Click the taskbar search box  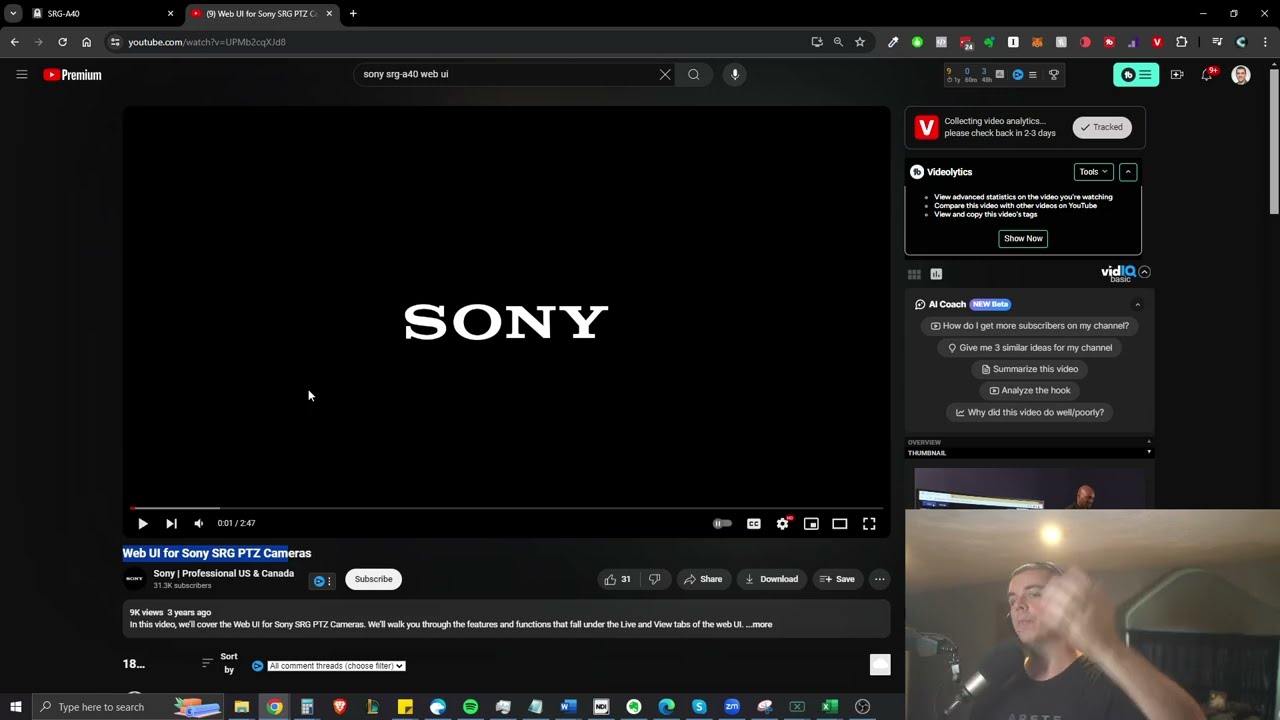[x=128, y=707]
